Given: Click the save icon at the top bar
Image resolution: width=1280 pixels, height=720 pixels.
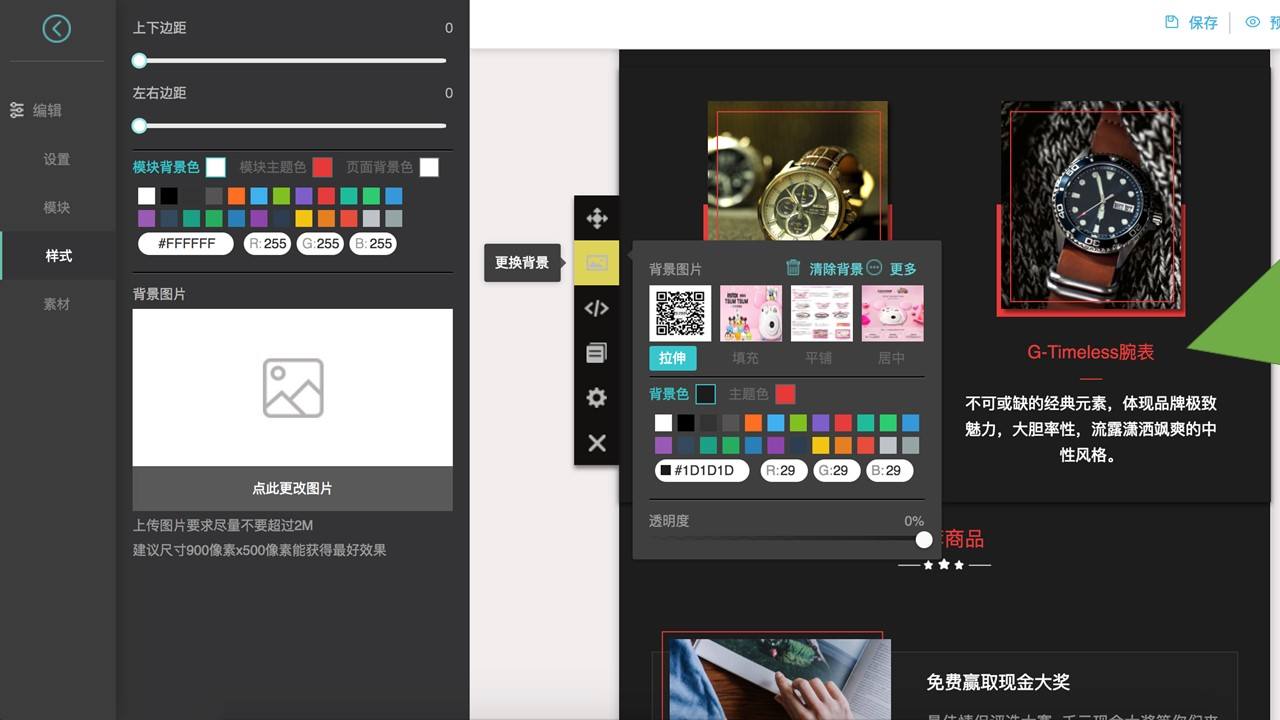Looking at the screenshot, I should [1172, 22].
